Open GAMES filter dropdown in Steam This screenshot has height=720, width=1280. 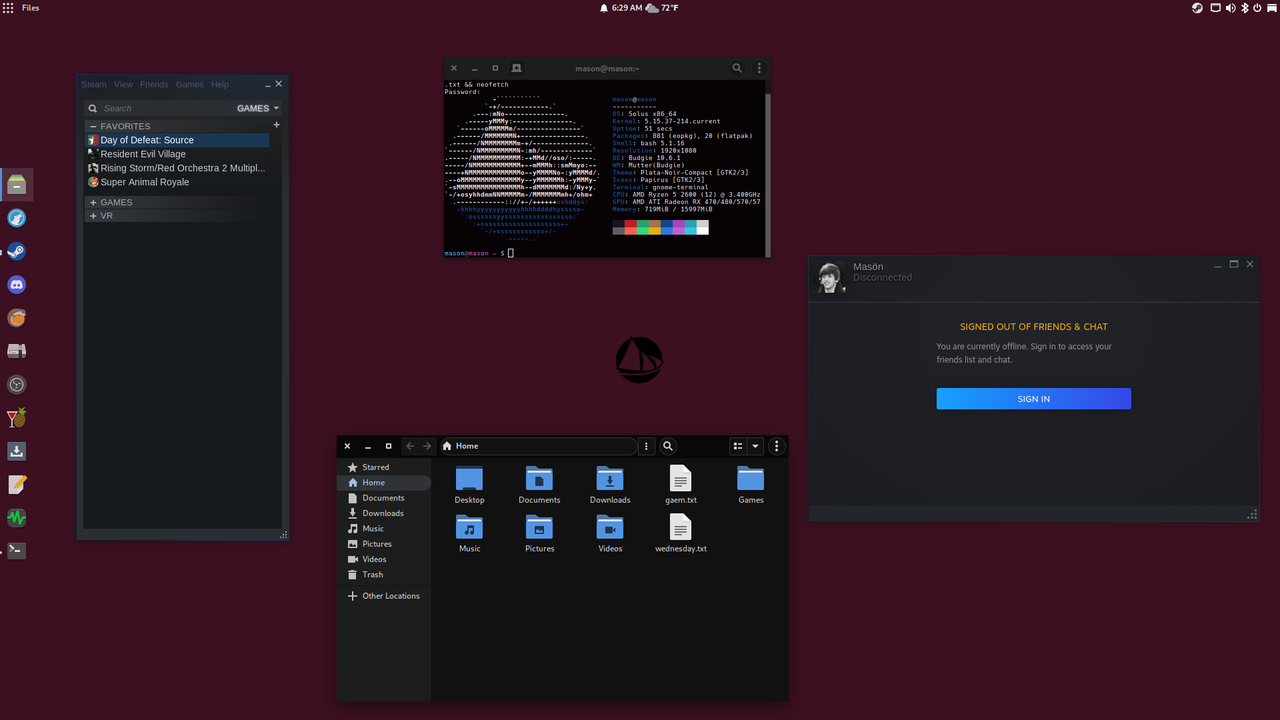click(x=258, y=108)
